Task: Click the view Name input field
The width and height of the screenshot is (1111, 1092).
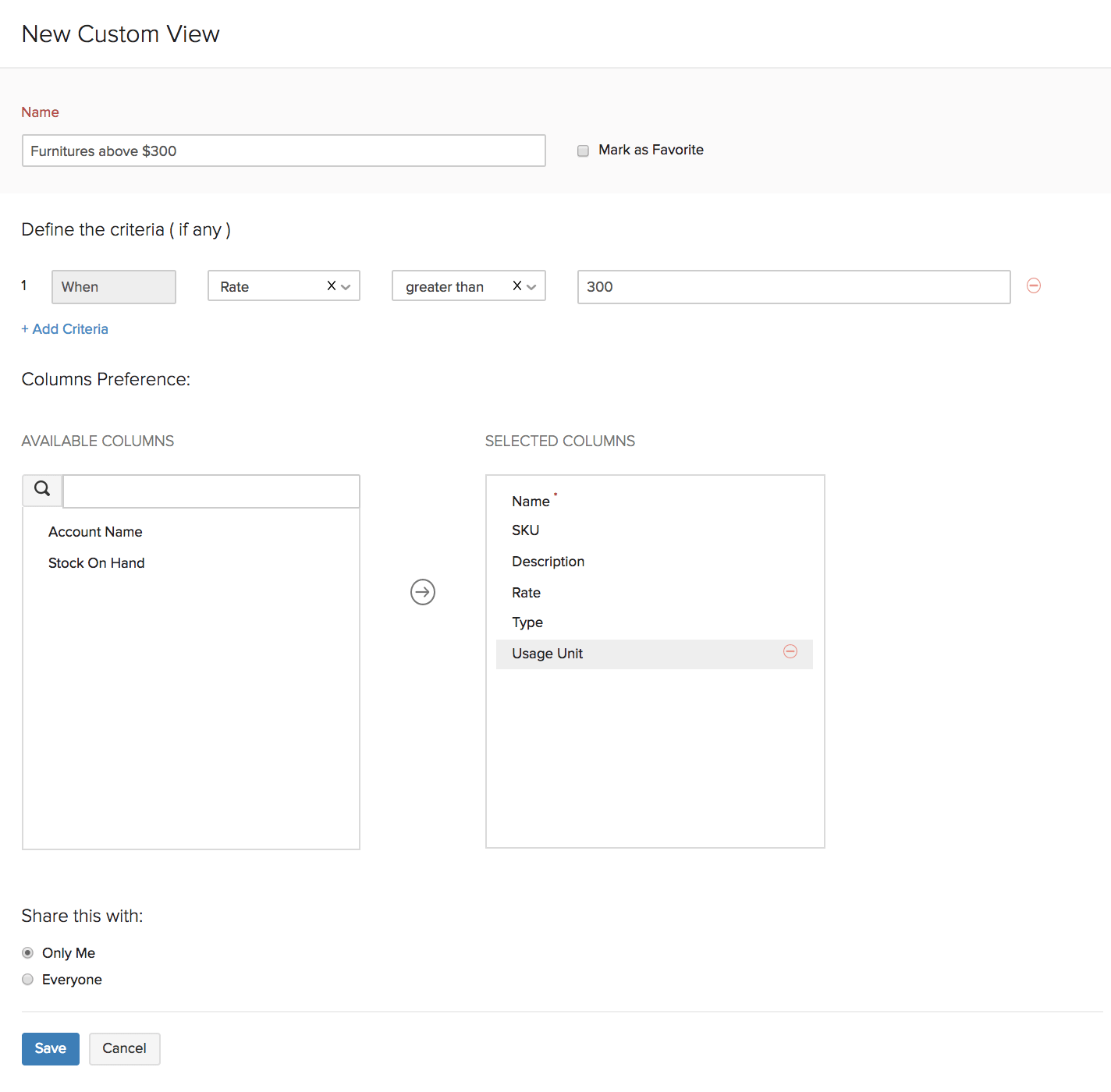Action: click(x=283, y=151)
